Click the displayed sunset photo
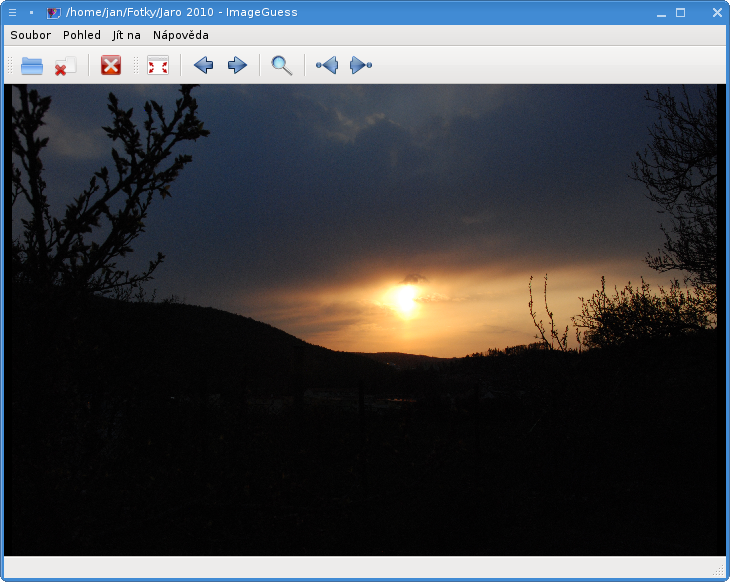 365,320
